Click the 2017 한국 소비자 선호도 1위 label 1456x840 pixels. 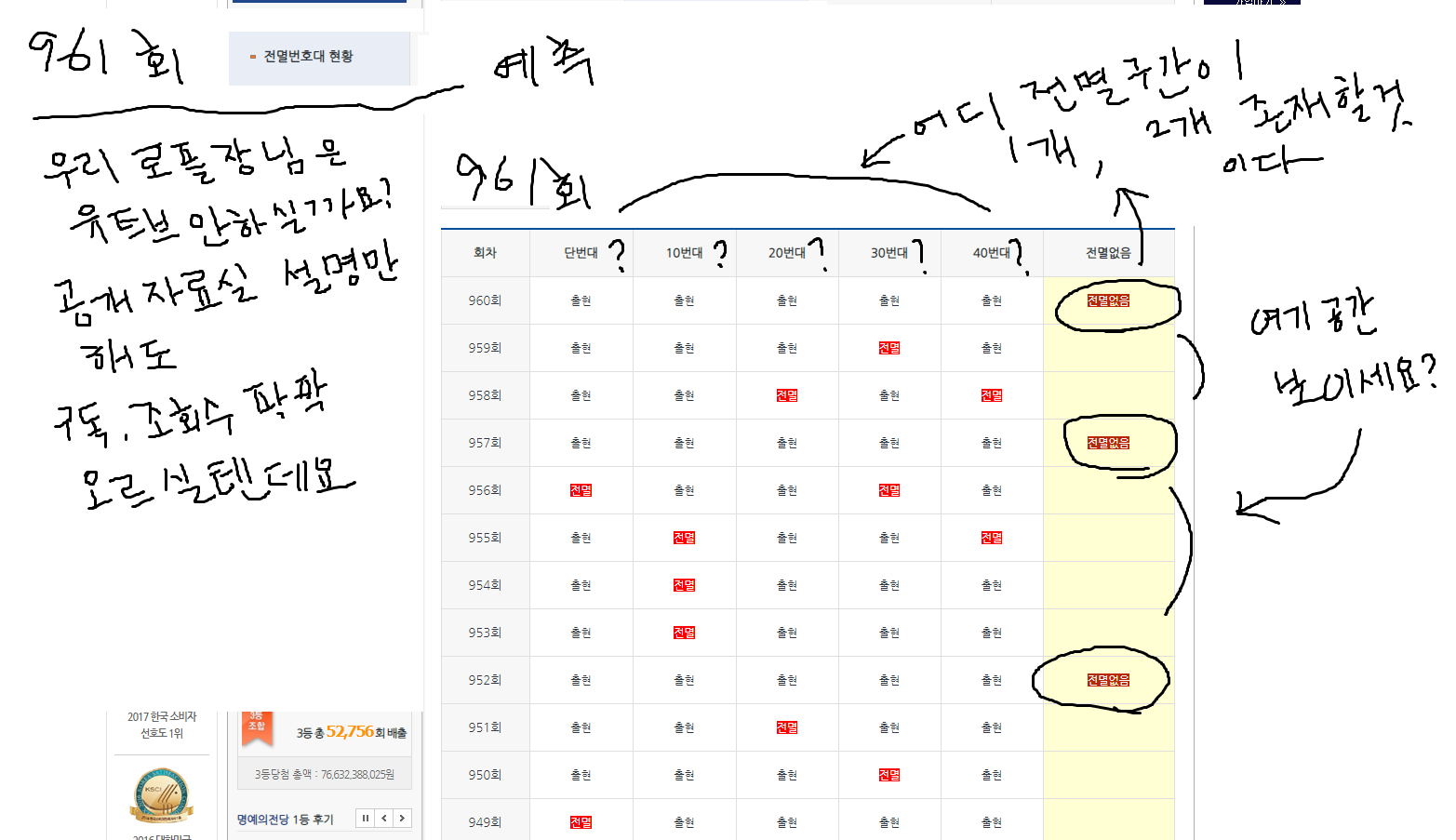[162, 725]
